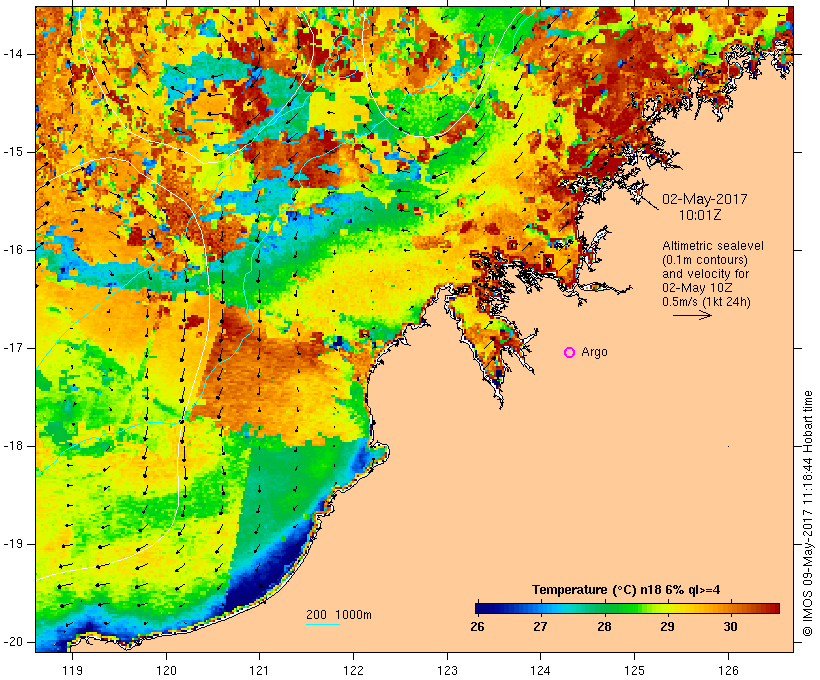This screenshot has width=820, height=680.
Task: Click the color bar label '30'
Action: pos(731,627)
